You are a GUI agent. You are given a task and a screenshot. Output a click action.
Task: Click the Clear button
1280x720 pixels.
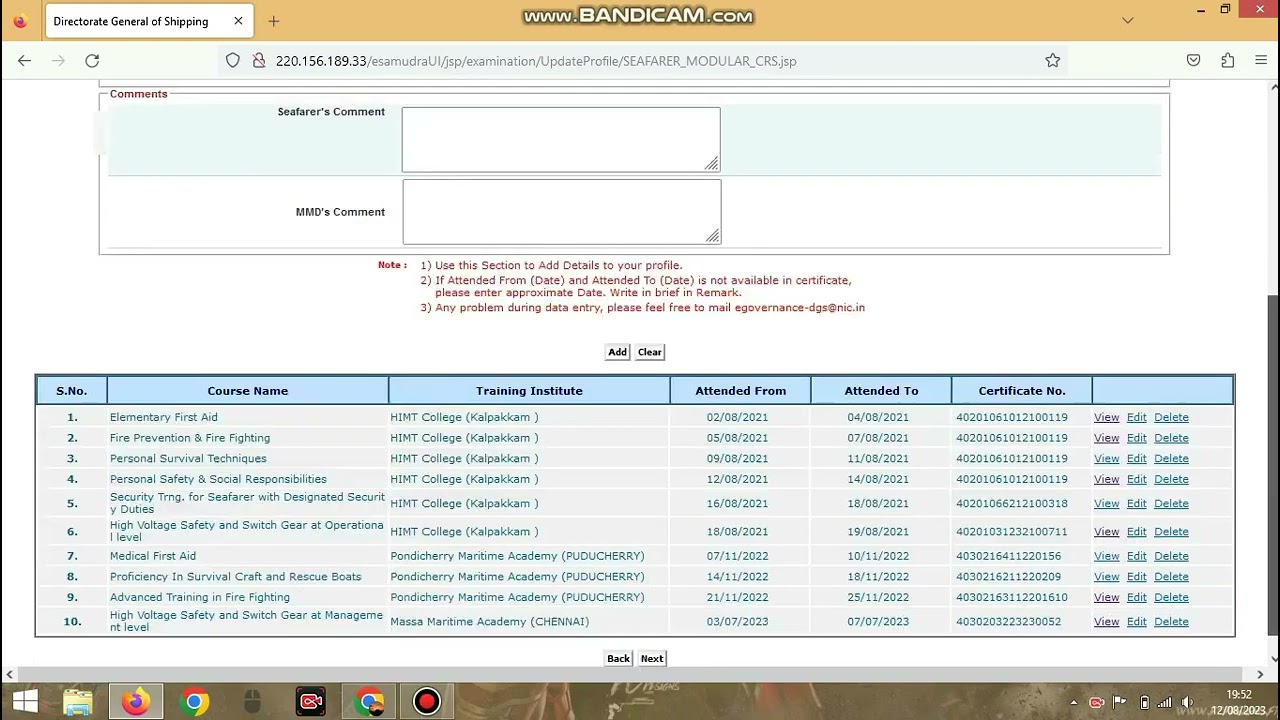pyautogui.click(x=649, y=352)
